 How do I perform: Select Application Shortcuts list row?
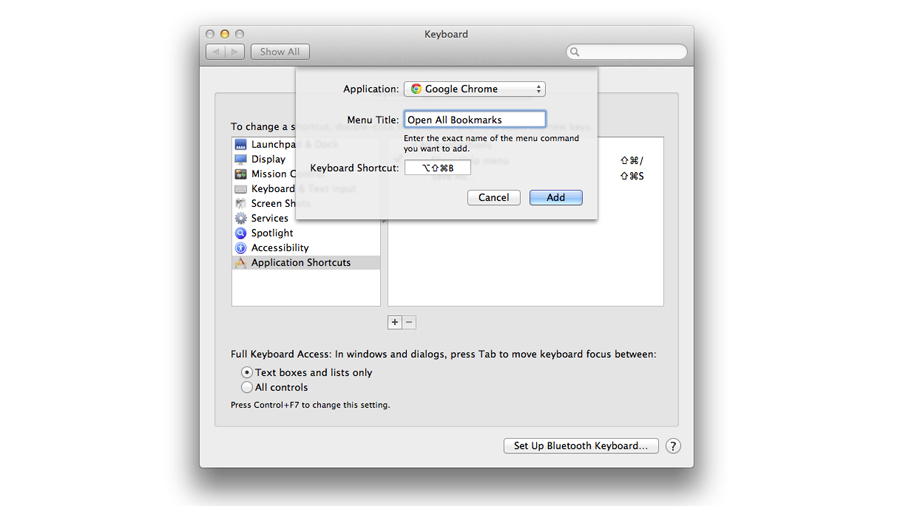pos(306,263)
